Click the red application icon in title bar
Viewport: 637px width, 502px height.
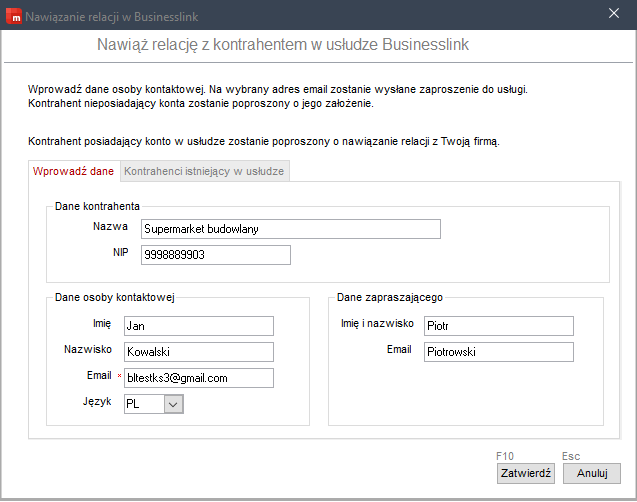pyautogui.click(x=14, y=16)
